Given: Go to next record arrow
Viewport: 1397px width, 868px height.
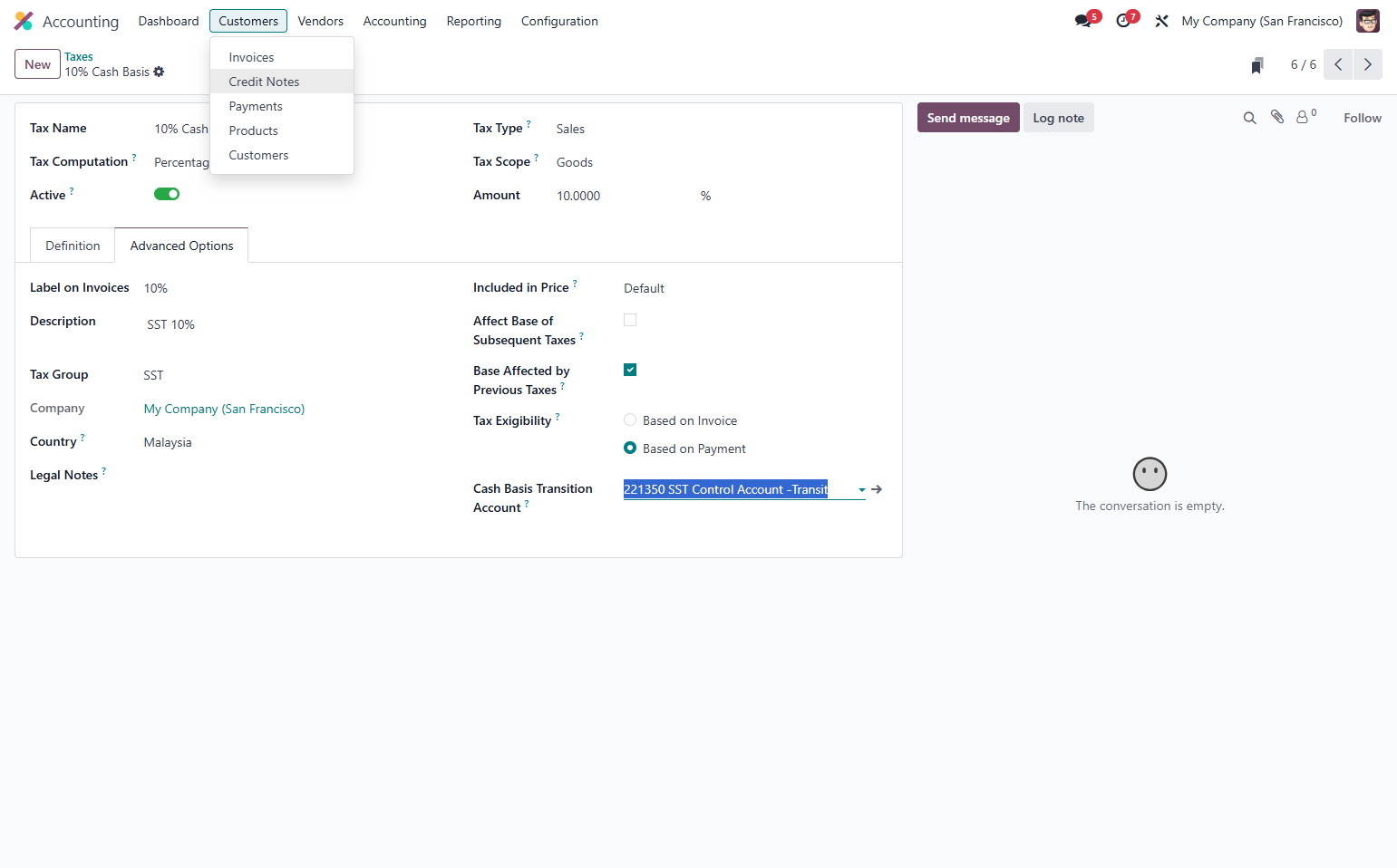Looking at the screenshot, I should [x=1368, y=64].
